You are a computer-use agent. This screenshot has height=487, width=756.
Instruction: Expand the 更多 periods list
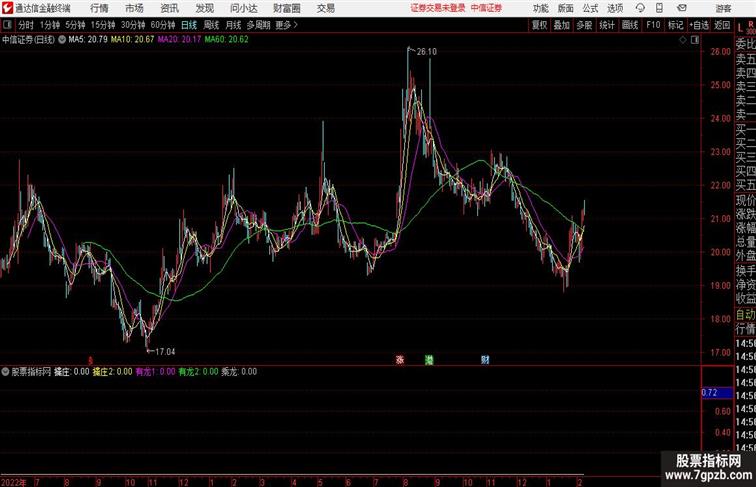tap(286, 25)
